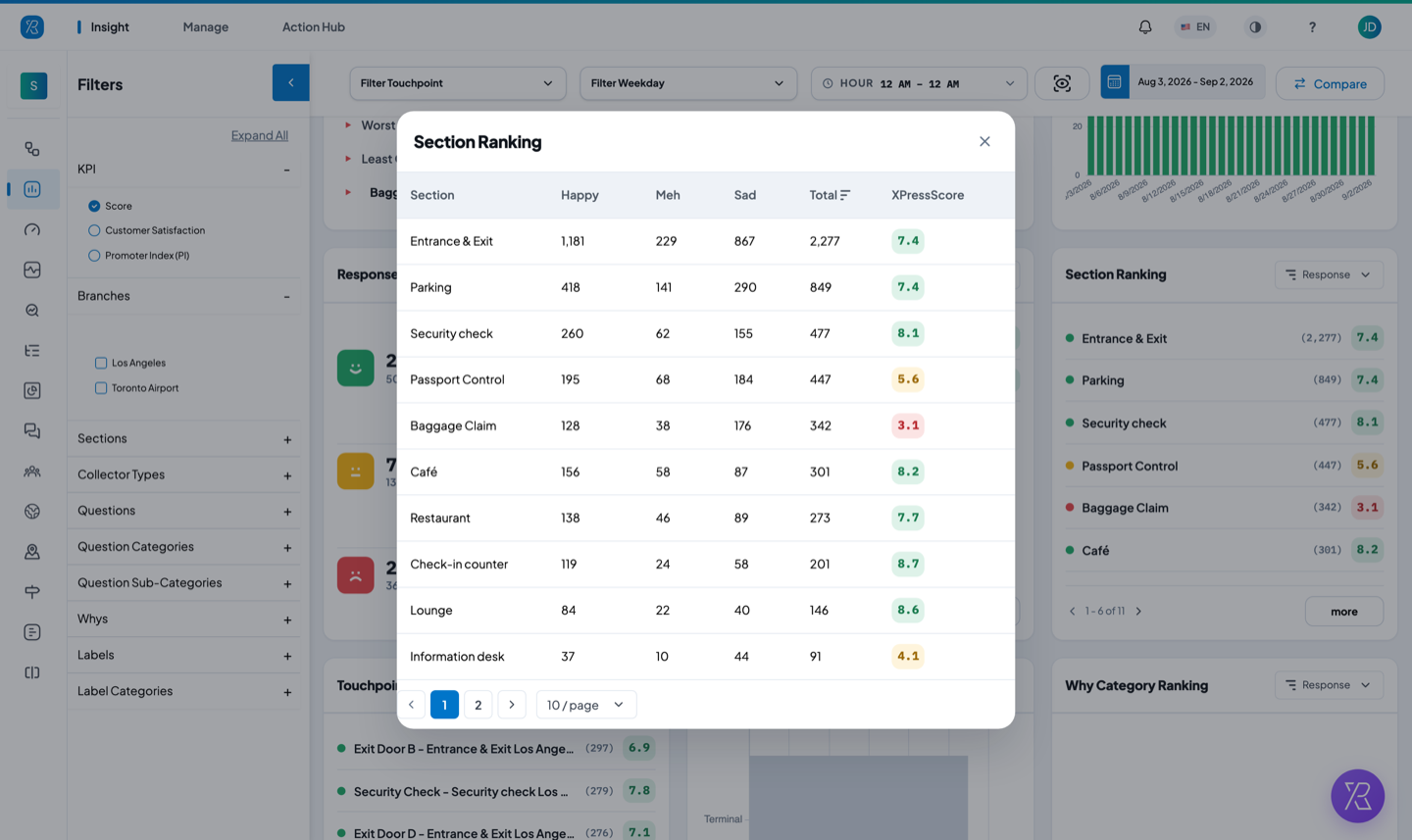The image size is (1412, 840).
Task: Open the JD user avatar menu
Action: click(x=1370, y=27)
